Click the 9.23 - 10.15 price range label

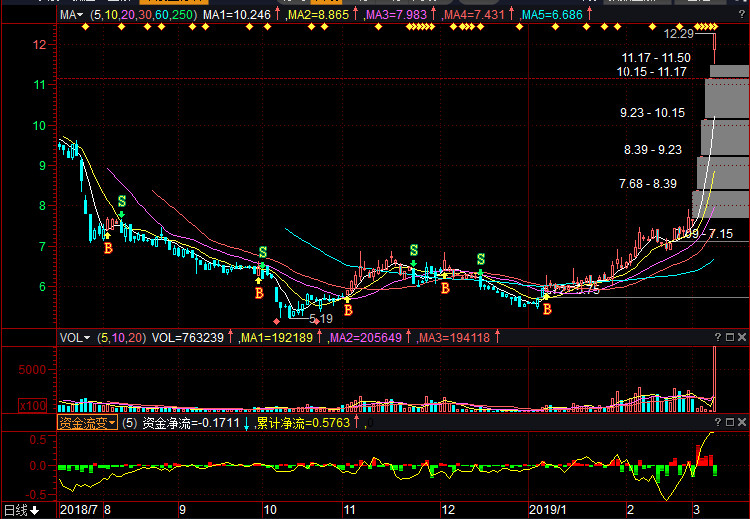click(652, 113)
